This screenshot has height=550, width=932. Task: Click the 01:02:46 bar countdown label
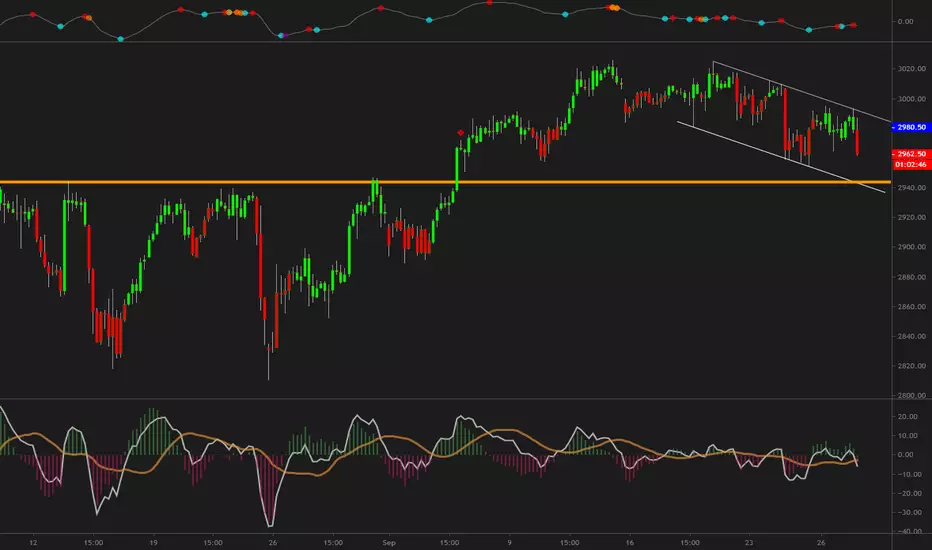click(912, 164)
